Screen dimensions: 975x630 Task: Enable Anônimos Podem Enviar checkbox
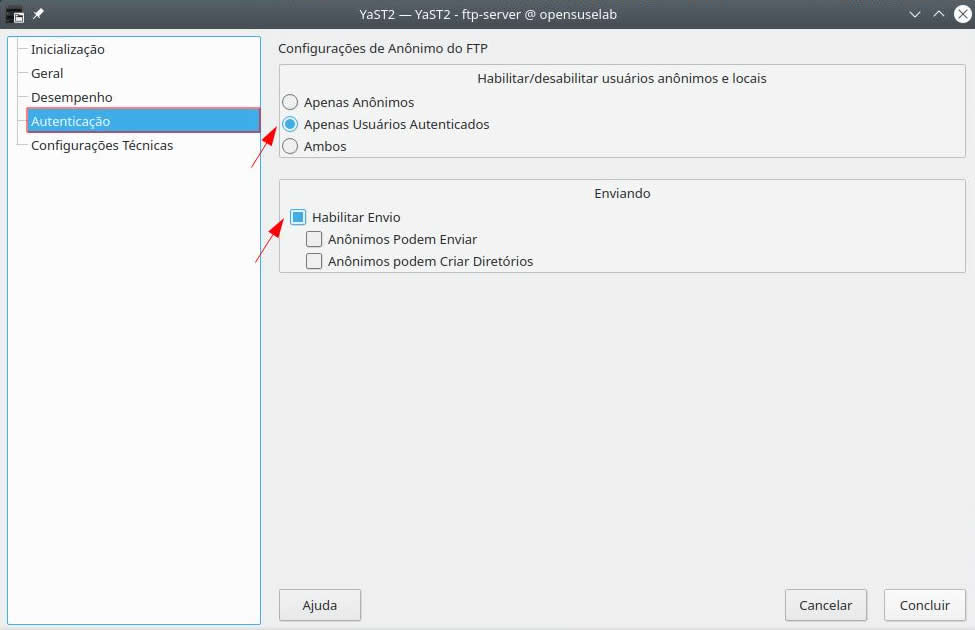(x=314, y=239)
